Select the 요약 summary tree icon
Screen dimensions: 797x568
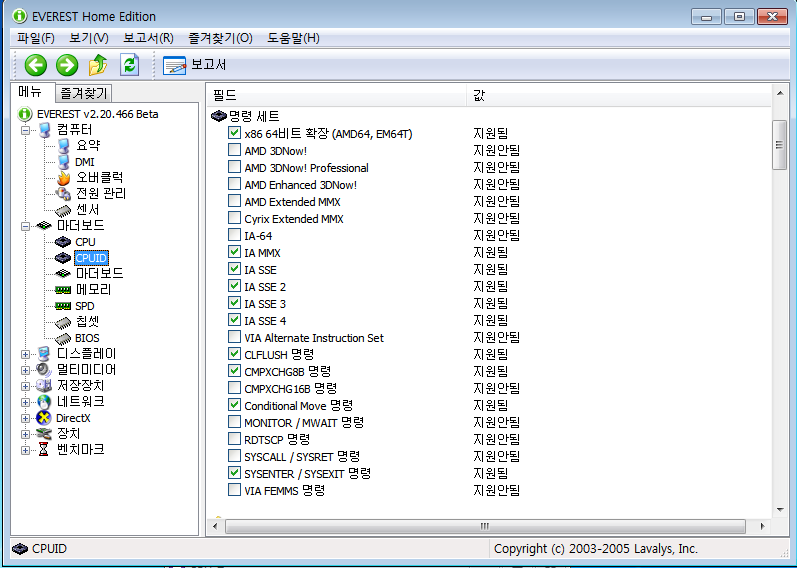(63, 146)
